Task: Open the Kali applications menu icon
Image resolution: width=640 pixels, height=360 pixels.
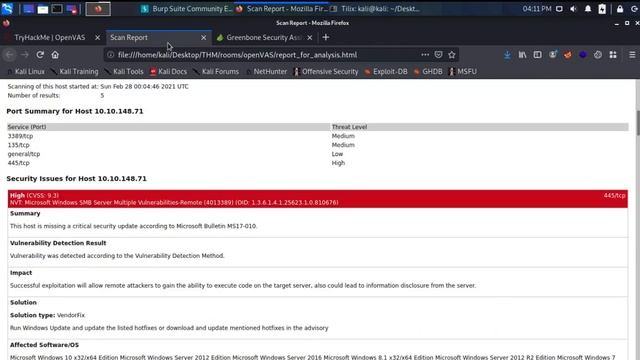Action: pyautogui.click(x=7, y=8)
